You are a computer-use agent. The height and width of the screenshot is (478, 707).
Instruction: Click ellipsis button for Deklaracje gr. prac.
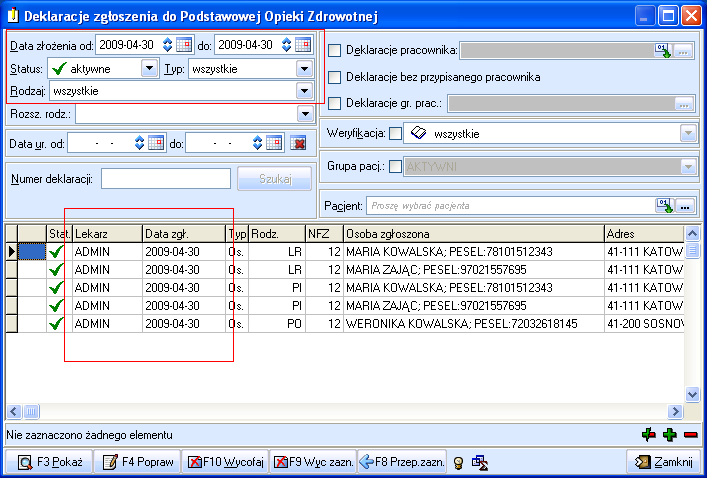click(684, 104)
